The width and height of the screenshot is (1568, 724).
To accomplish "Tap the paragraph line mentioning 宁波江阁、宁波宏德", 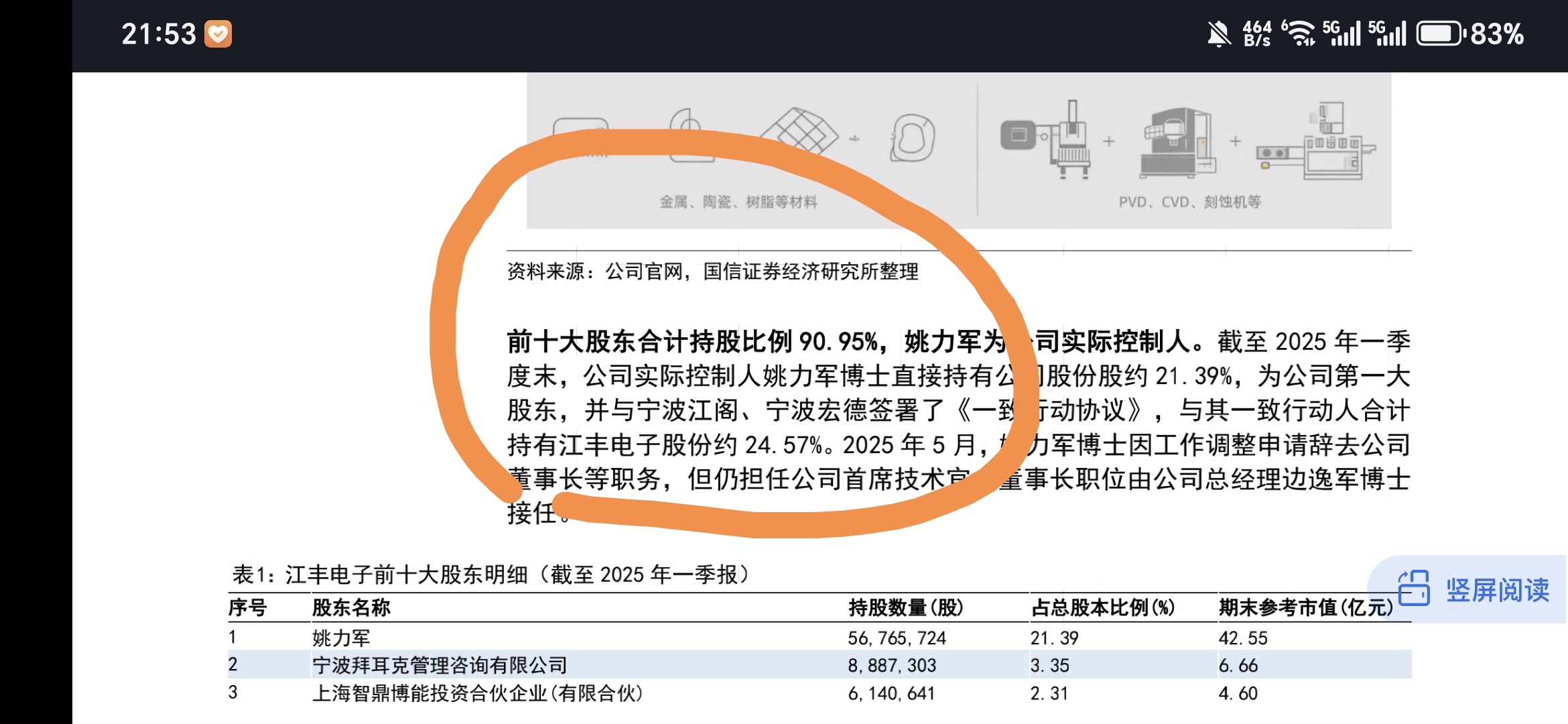I will (959, 410).
